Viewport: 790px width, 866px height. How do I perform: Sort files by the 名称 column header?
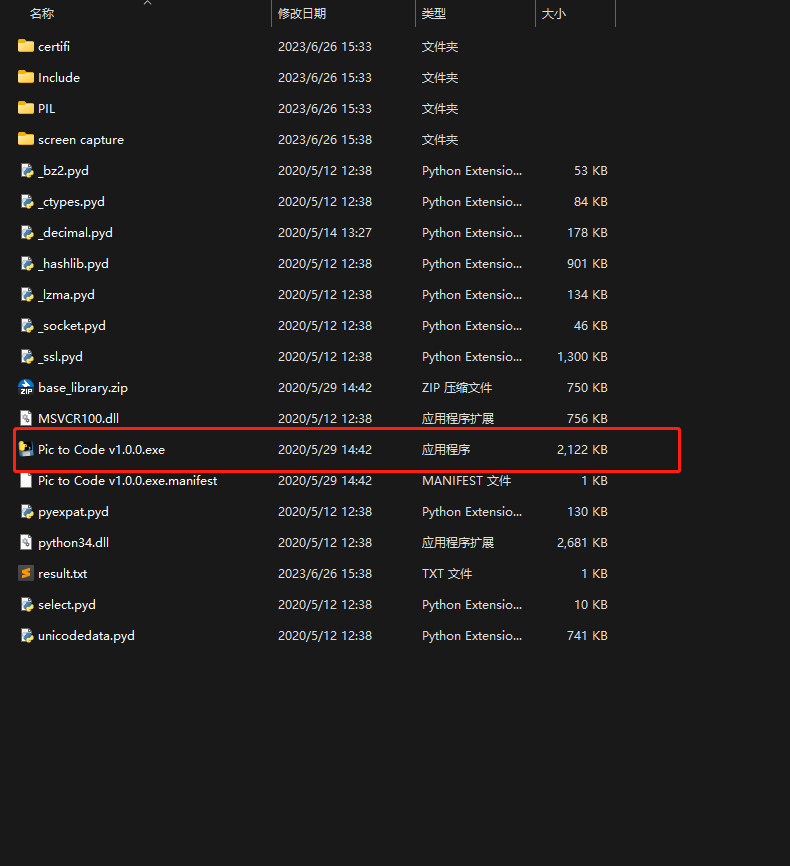click(x=42, y=13)
